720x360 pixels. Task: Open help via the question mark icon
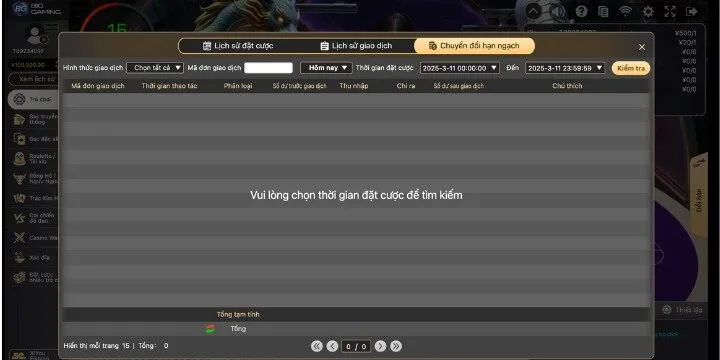pyautogui.click(x=581, y=11)
